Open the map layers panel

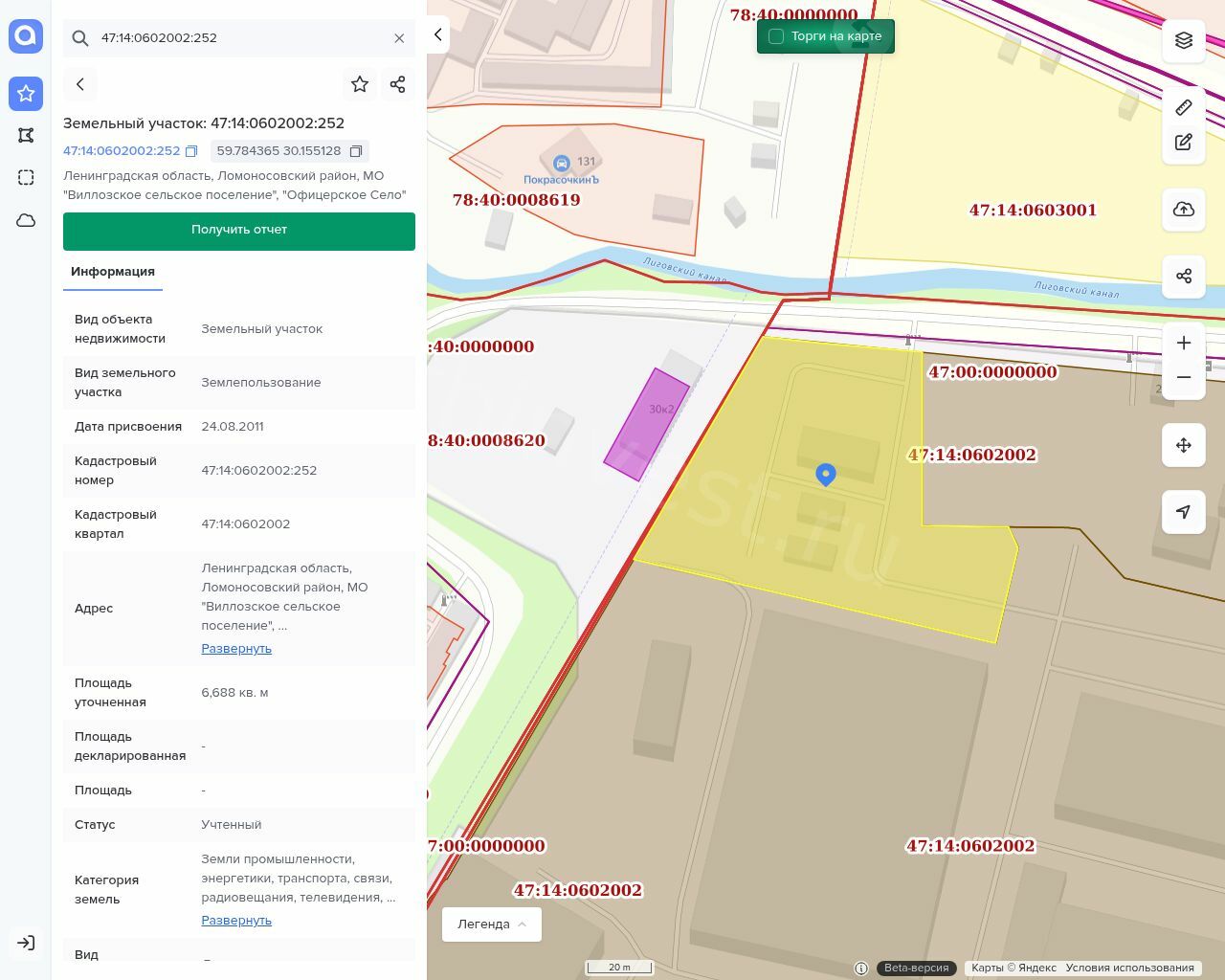click(1184, 40)
